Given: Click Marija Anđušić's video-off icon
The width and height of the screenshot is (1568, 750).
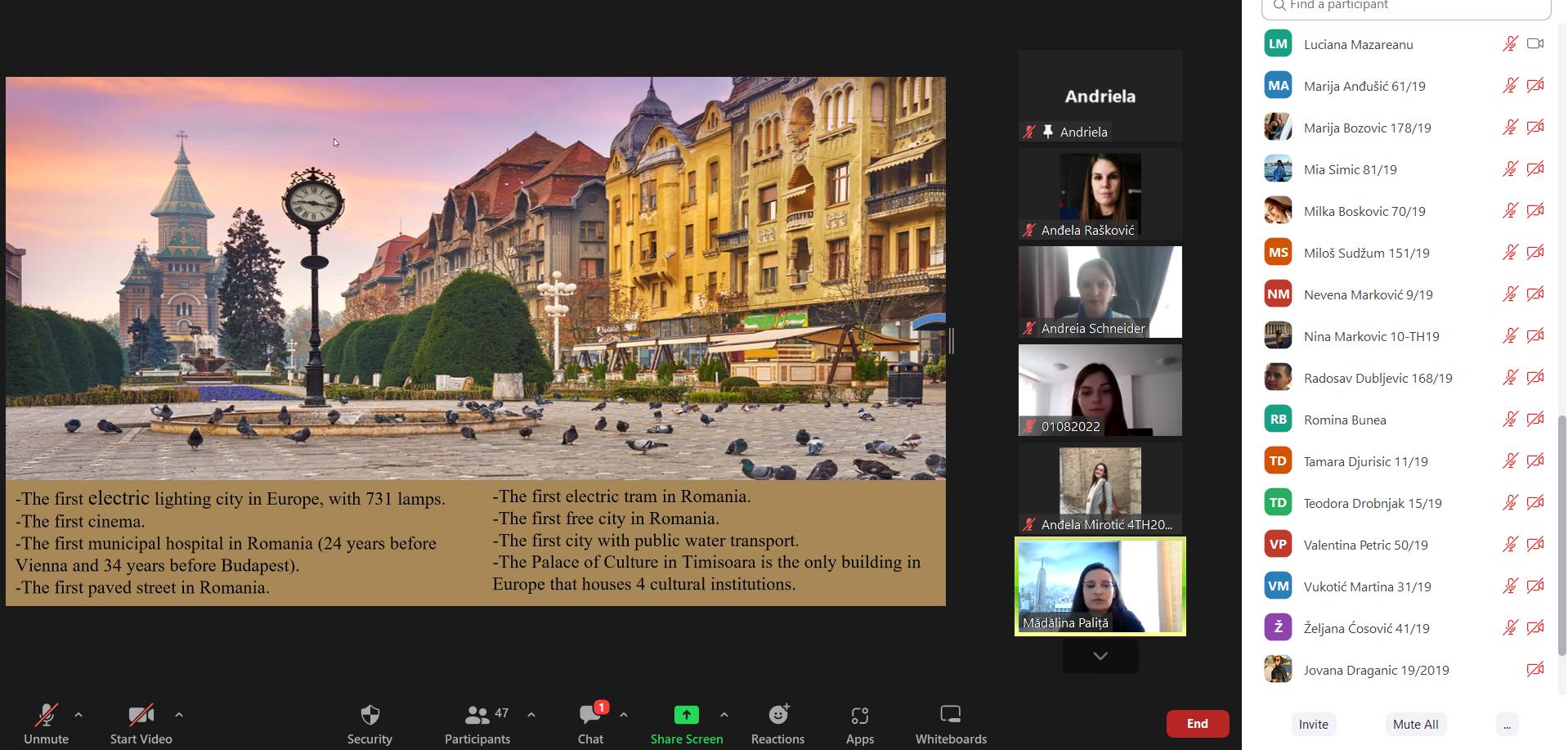Looking at the screenshot, I should click(x=1535, y=85).
